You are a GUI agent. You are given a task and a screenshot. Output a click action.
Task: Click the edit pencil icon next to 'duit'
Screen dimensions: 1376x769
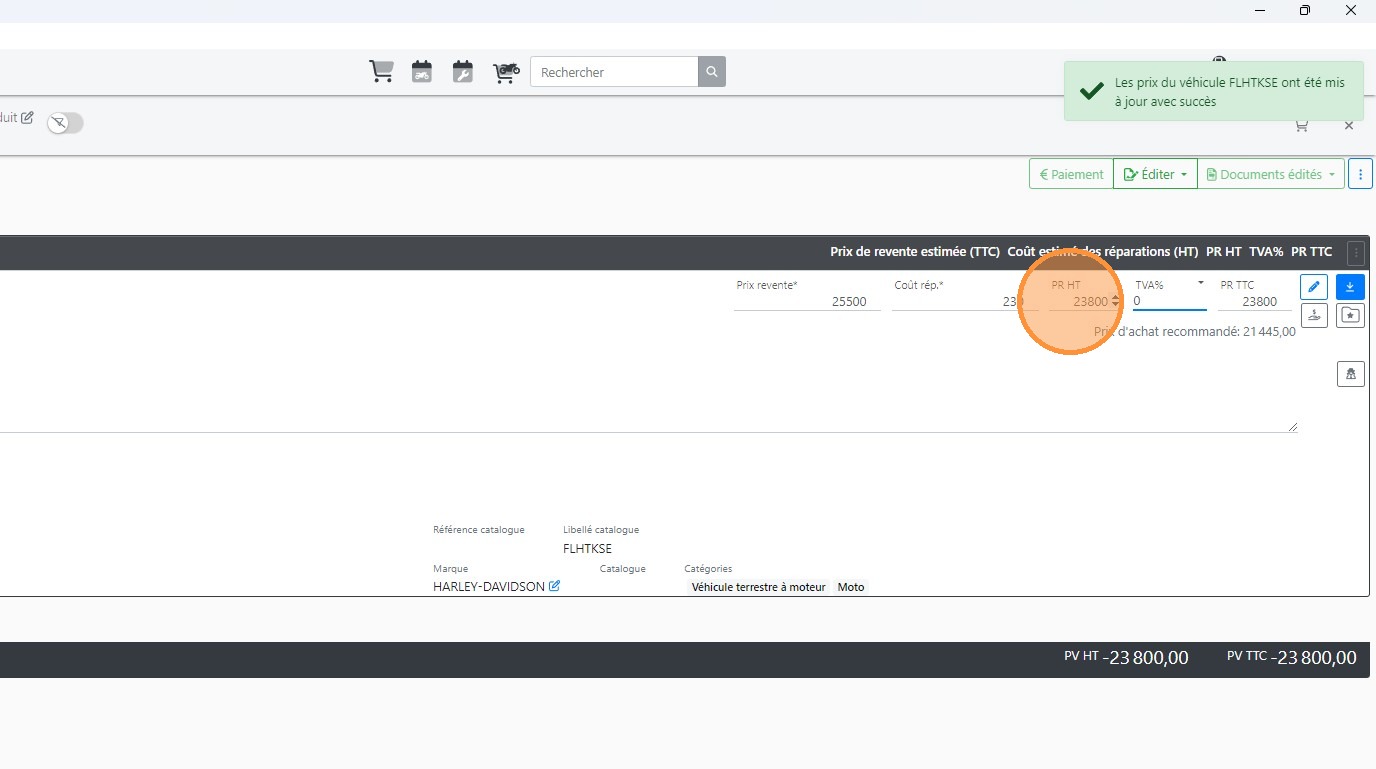(27, 118)
